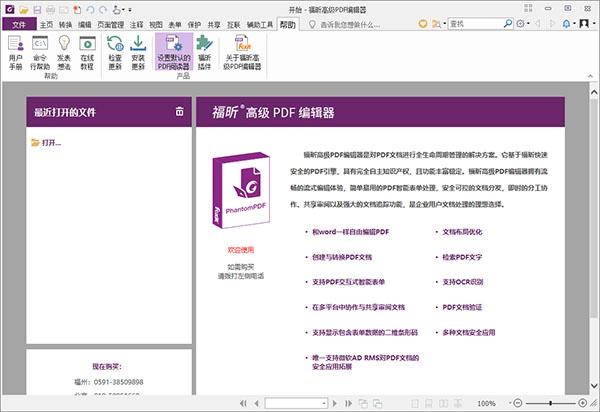
Task: Switch to the 页面管理 tab
Action: (x=111, y=24)
